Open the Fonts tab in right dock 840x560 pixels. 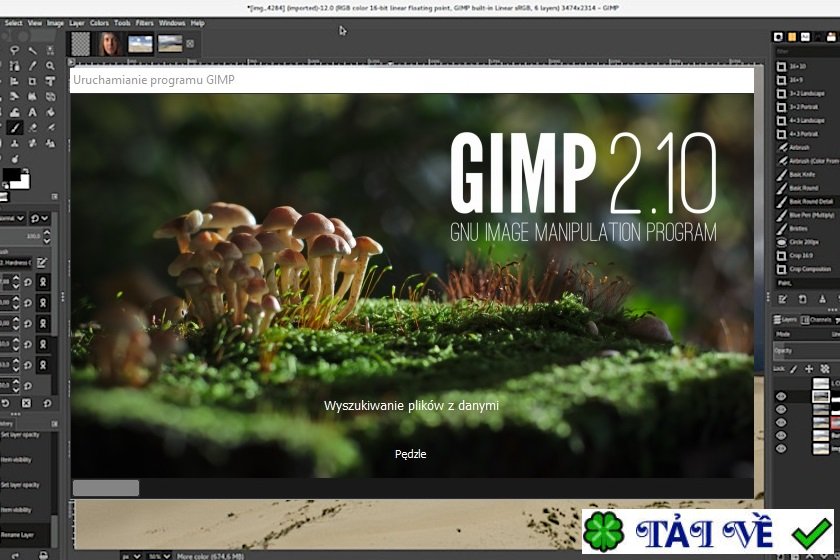coord(805,36)
